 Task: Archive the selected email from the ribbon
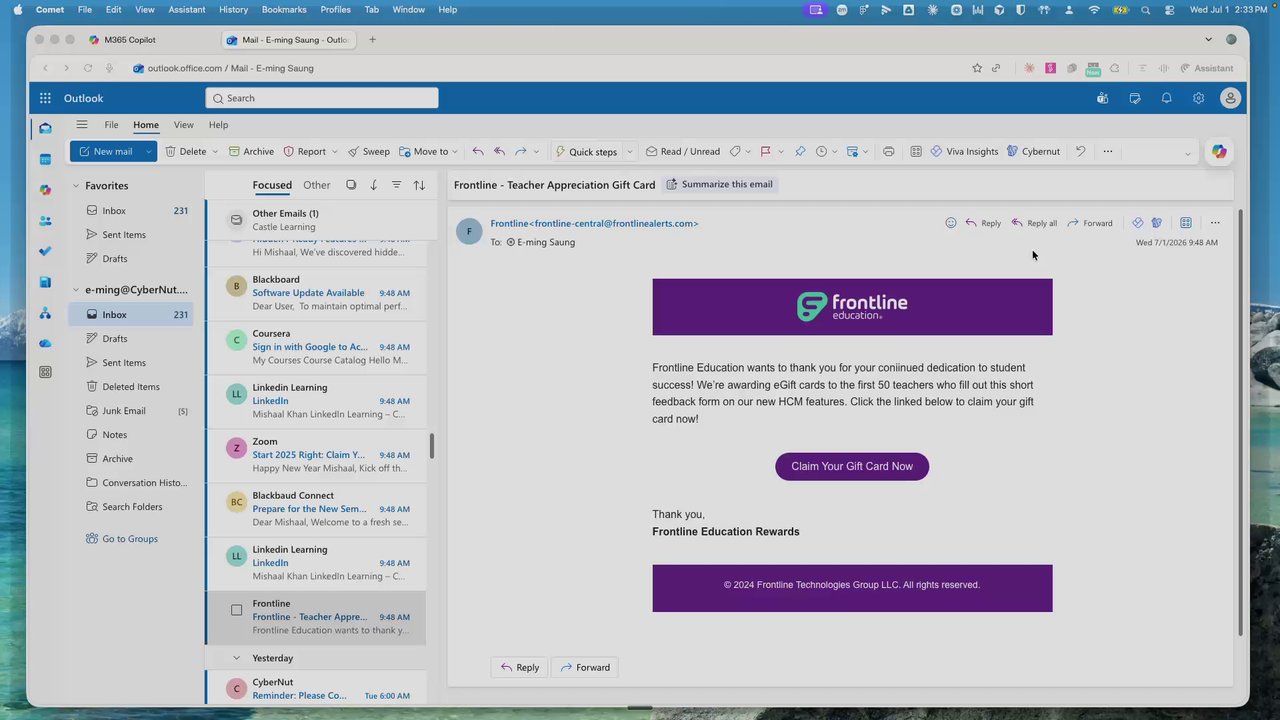click(251, 151)
